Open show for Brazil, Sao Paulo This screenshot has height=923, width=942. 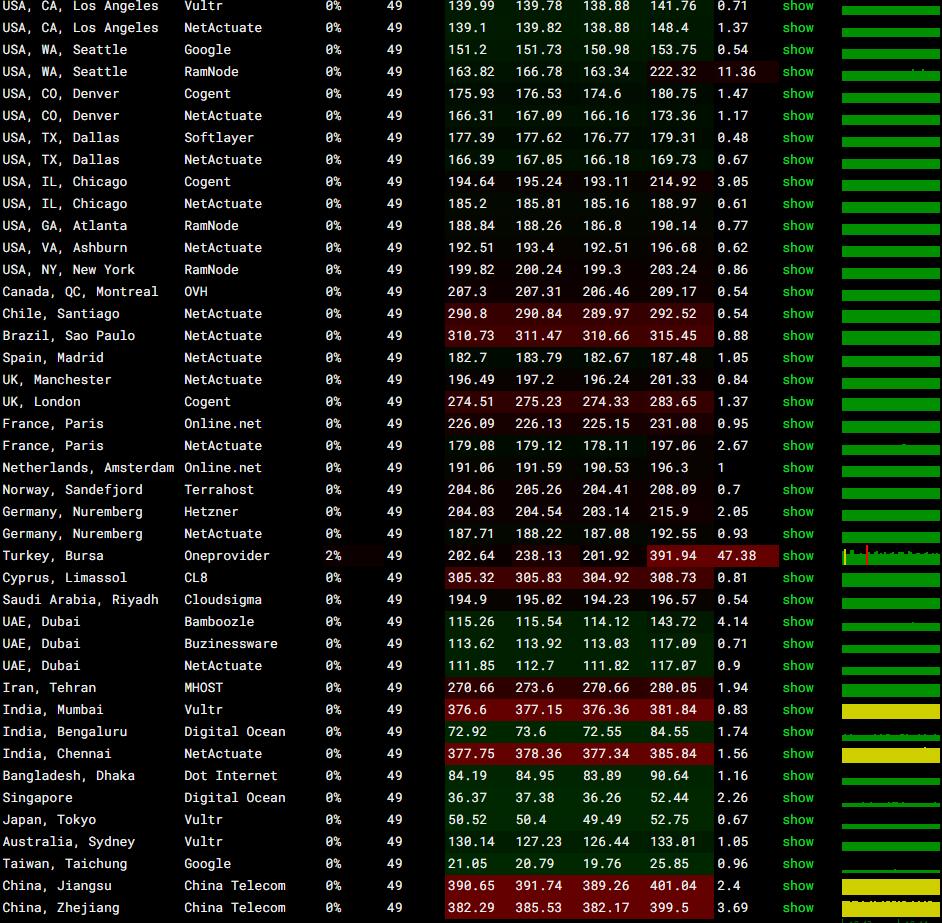[798, 336]
